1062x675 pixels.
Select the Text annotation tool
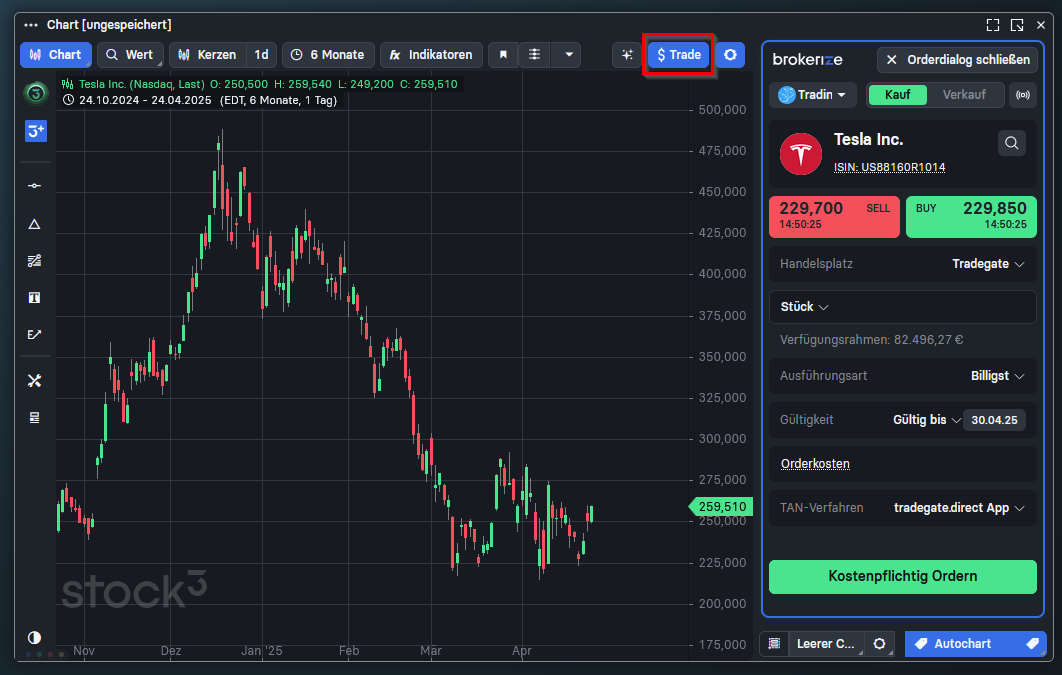click(35, 298)
